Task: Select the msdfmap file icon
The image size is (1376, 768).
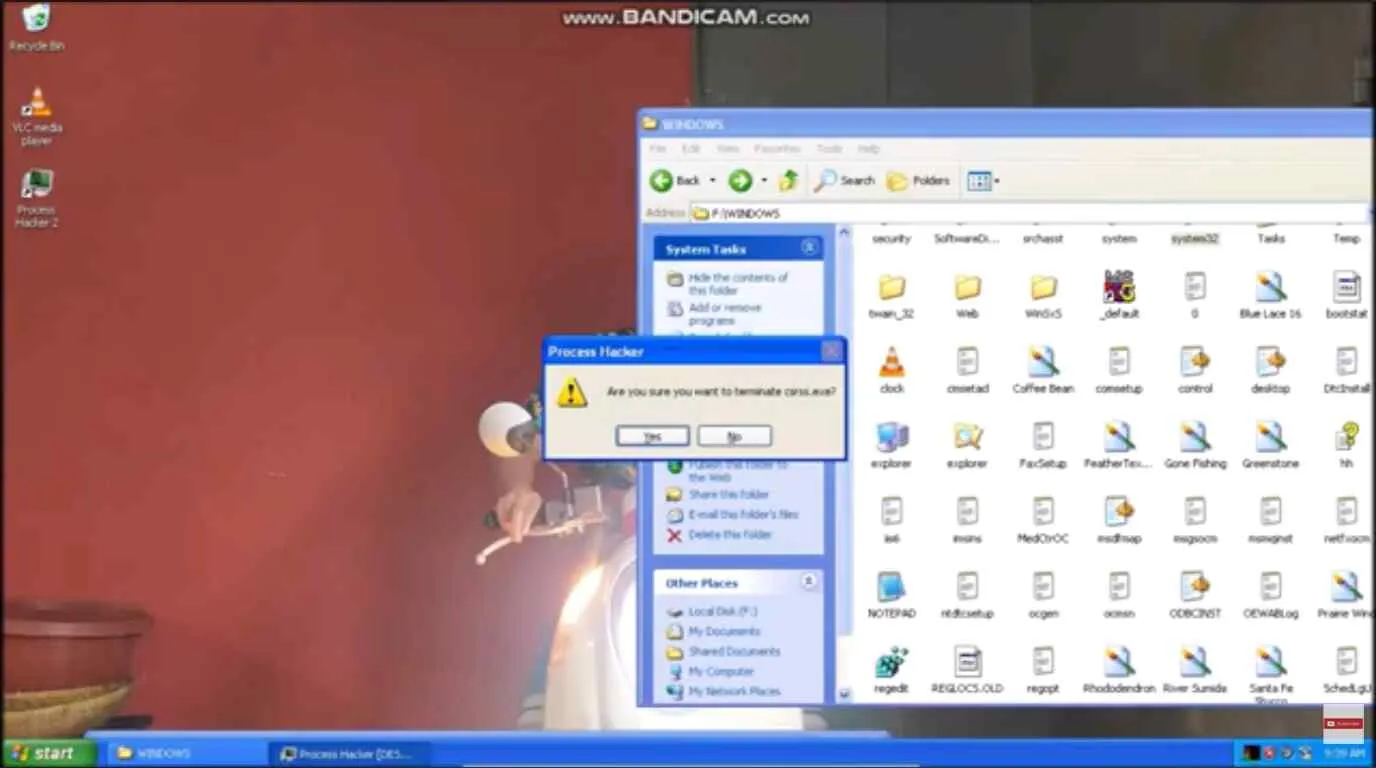Action: point(1119,521)
